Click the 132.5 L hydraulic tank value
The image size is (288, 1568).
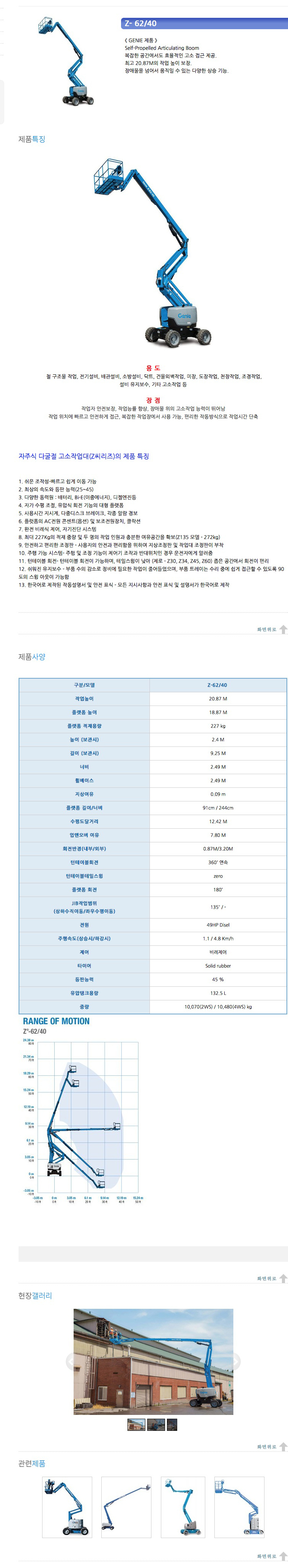coord(218,993)
